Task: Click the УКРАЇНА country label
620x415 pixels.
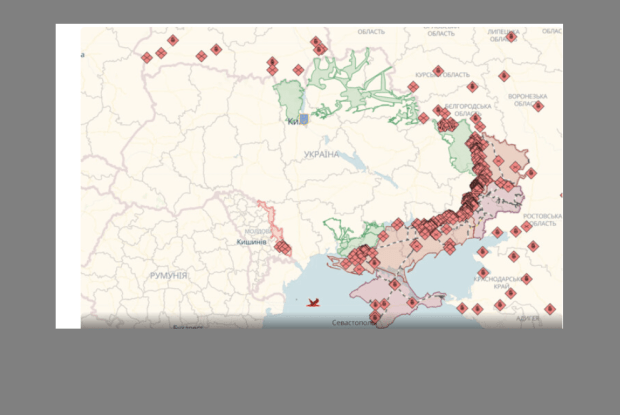Action: pyautogui.click(x=322, y=155)
